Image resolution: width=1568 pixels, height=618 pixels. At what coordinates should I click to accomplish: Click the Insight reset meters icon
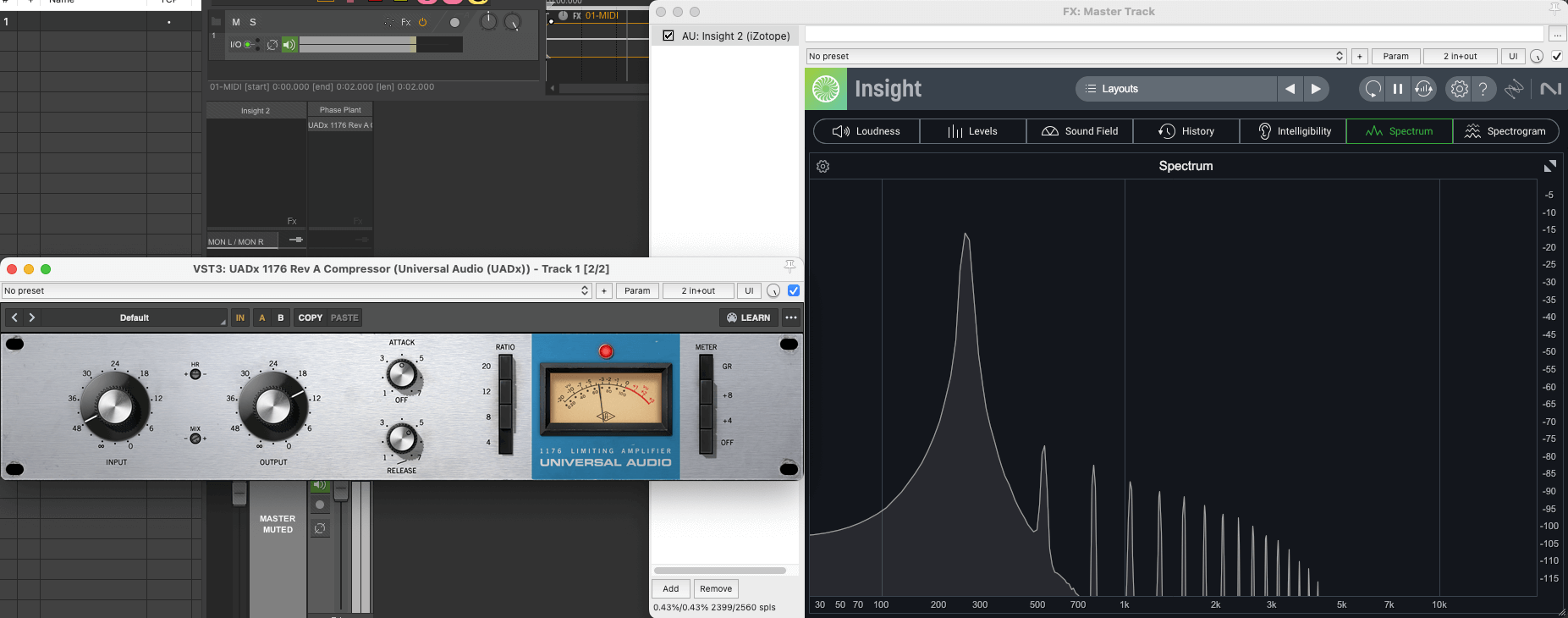[x=1373, y=89]
